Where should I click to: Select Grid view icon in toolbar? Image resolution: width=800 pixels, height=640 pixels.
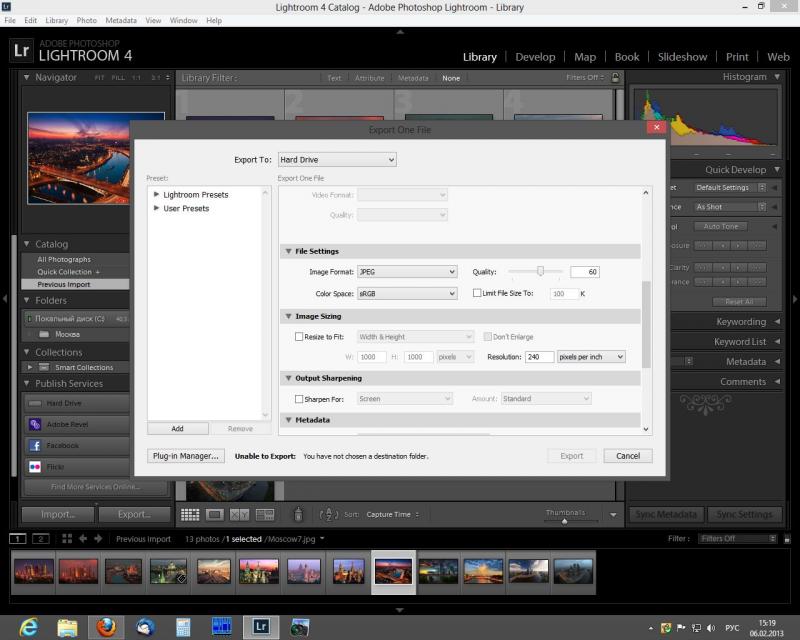point(190,514)
